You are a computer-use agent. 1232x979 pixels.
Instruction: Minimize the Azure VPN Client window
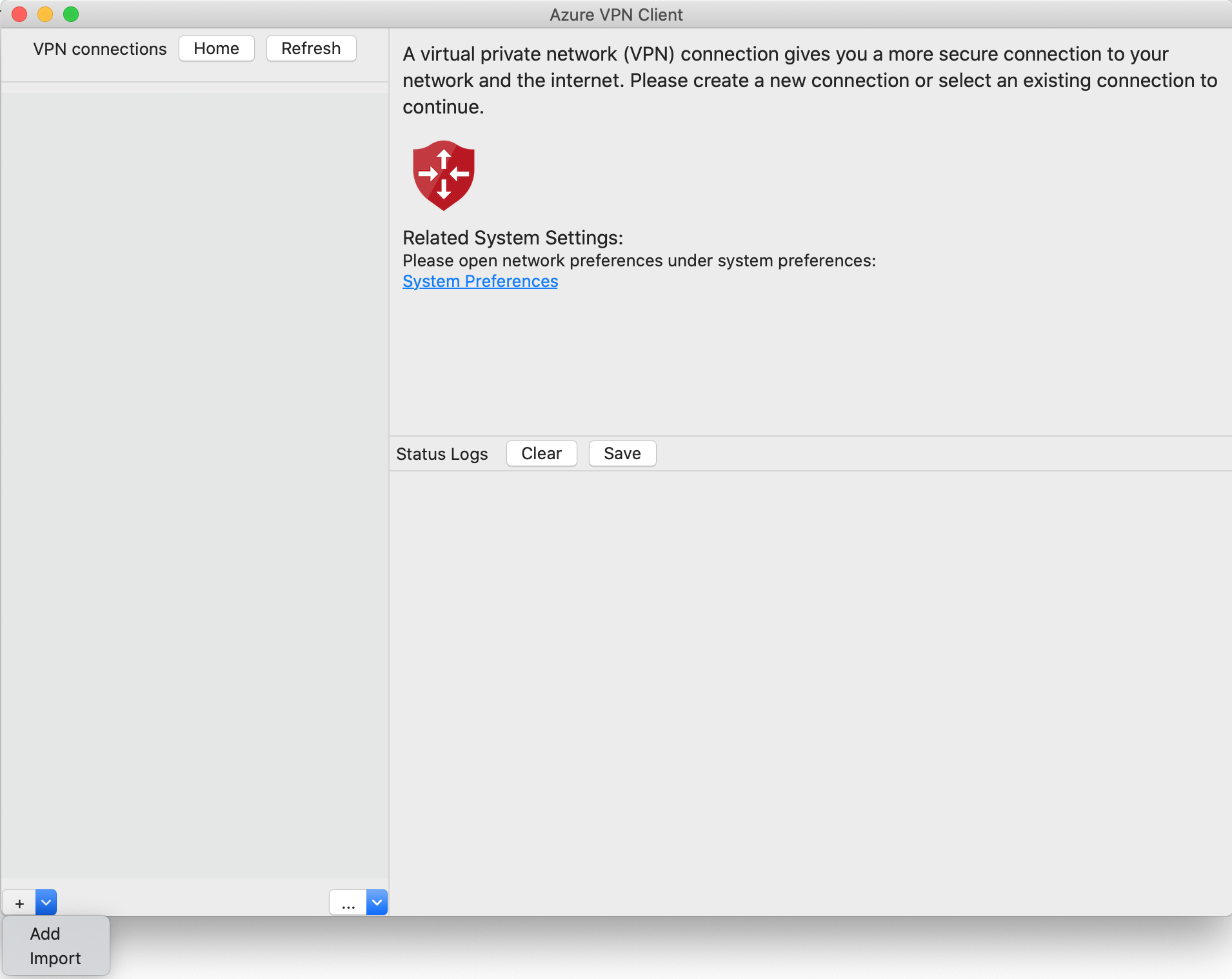click(x=45, y=14)
